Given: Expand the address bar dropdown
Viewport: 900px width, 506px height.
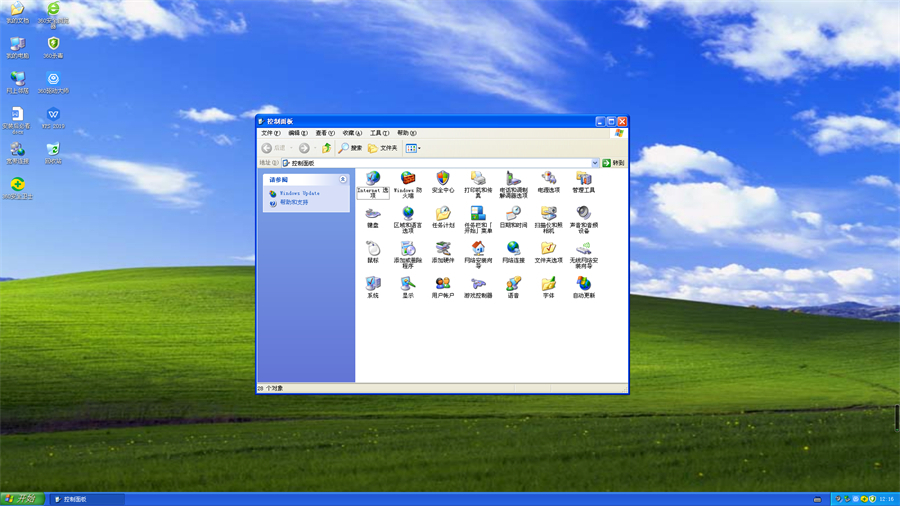Looking at the screenshot, I should click(595, 163).
